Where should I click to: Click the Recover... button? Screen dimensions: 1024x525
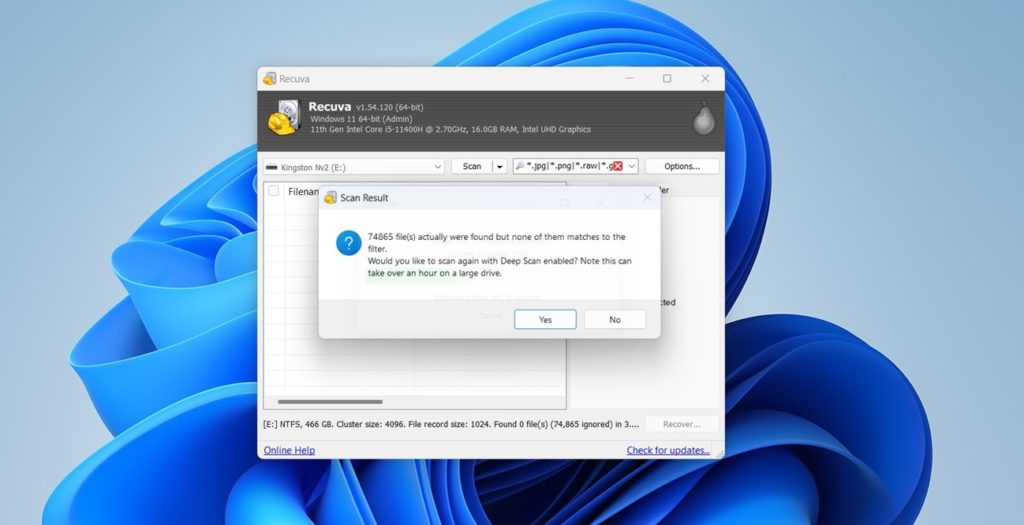(681, 424)
